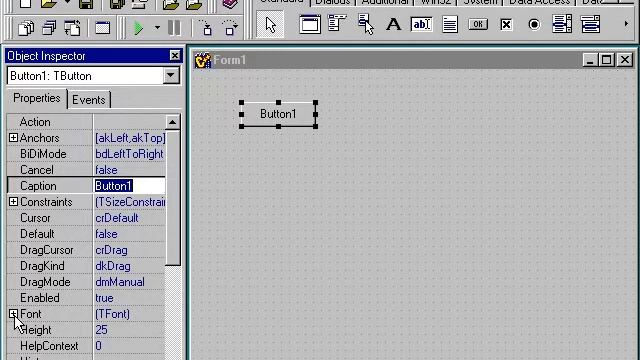The image size is (640, 360).
Task: Click the Save floppy disk icon
Action: [x=86, y=4]
